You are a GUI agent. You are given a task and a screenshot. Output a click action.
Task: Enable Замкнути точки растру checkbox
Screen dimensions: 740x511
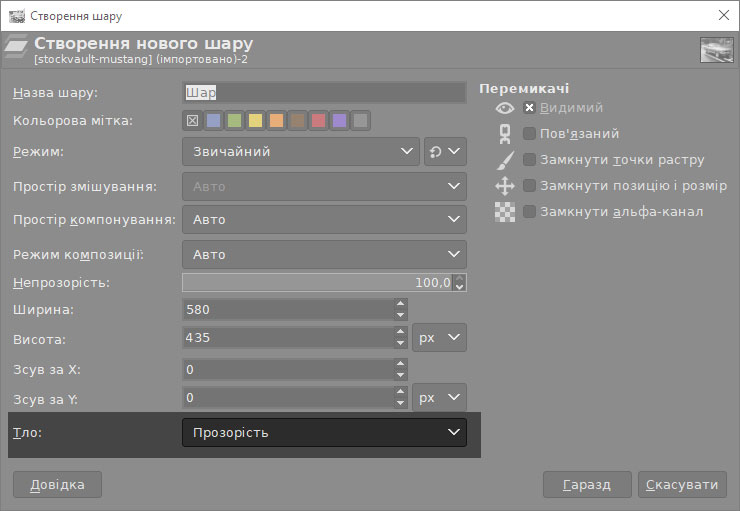[x=529, y=159]
